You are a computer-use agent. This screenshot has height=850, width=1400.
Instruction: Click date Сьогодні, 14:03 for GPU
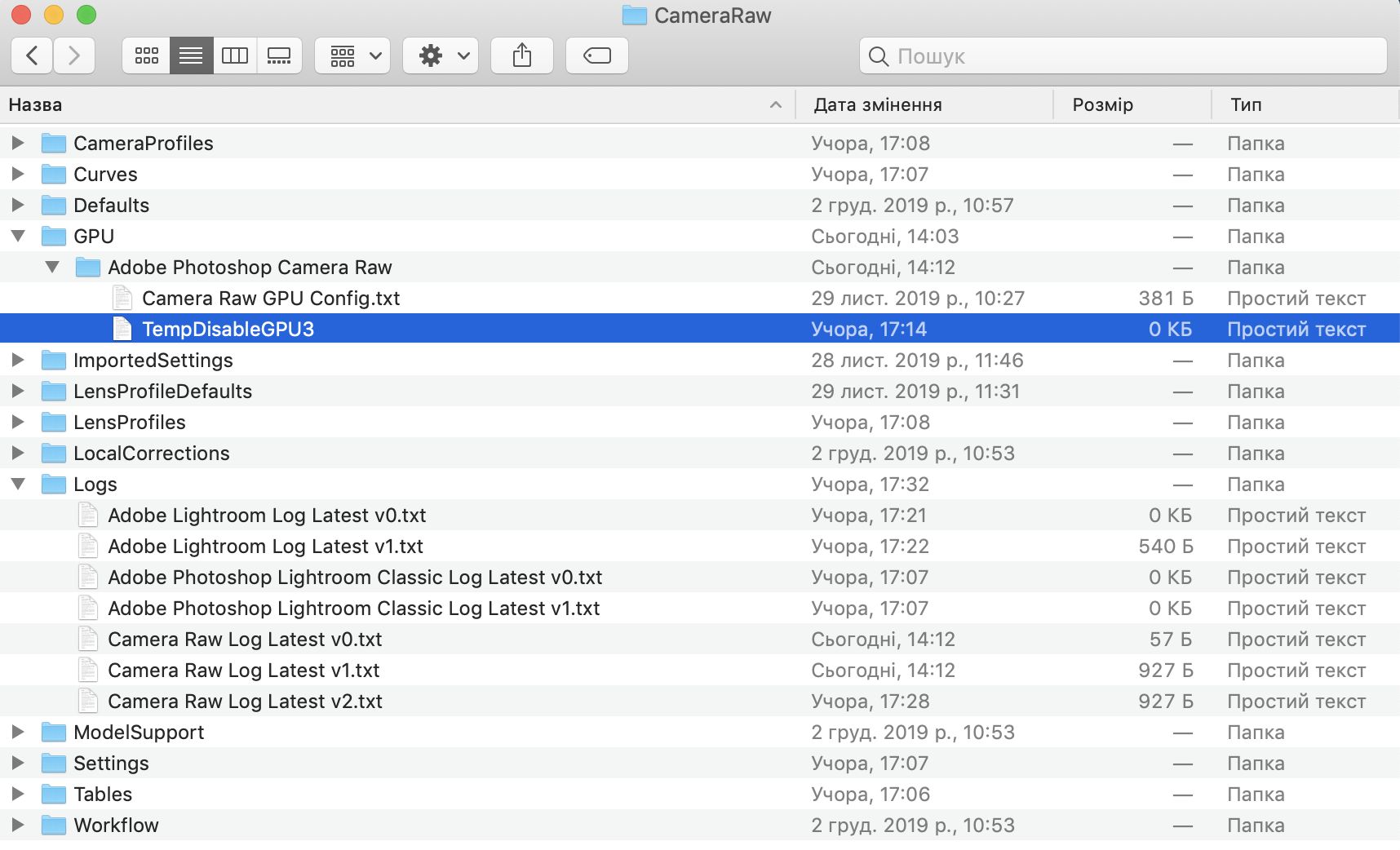885,237
